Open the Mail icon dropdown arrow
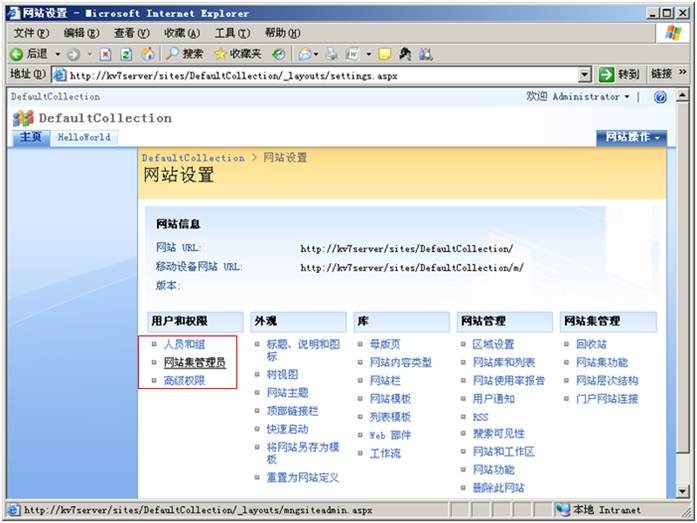The image size is (697, 523). coord(316,54)
